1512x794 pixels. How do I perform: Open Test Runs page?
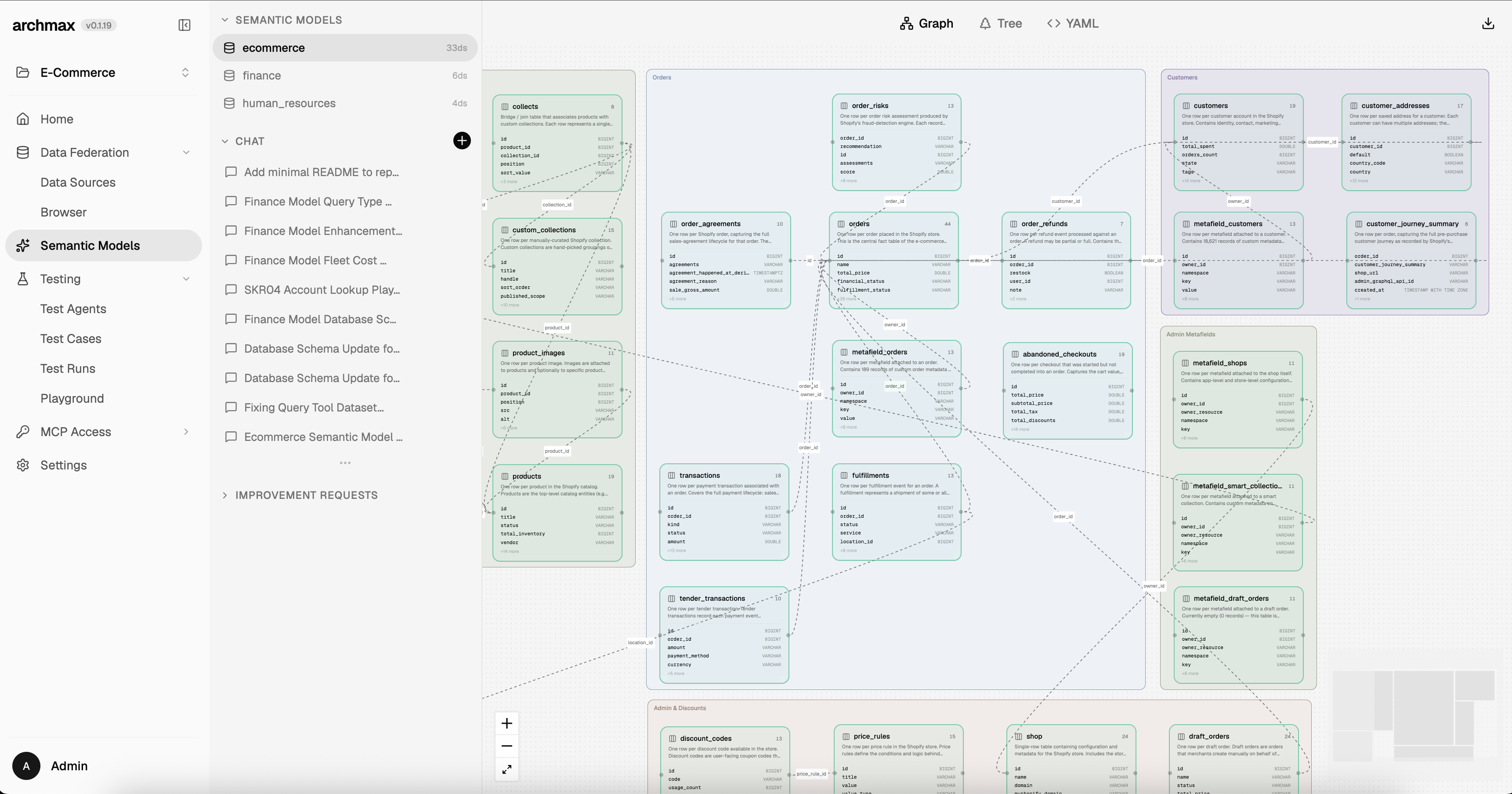pyautogui.click(x=68, y=368)
